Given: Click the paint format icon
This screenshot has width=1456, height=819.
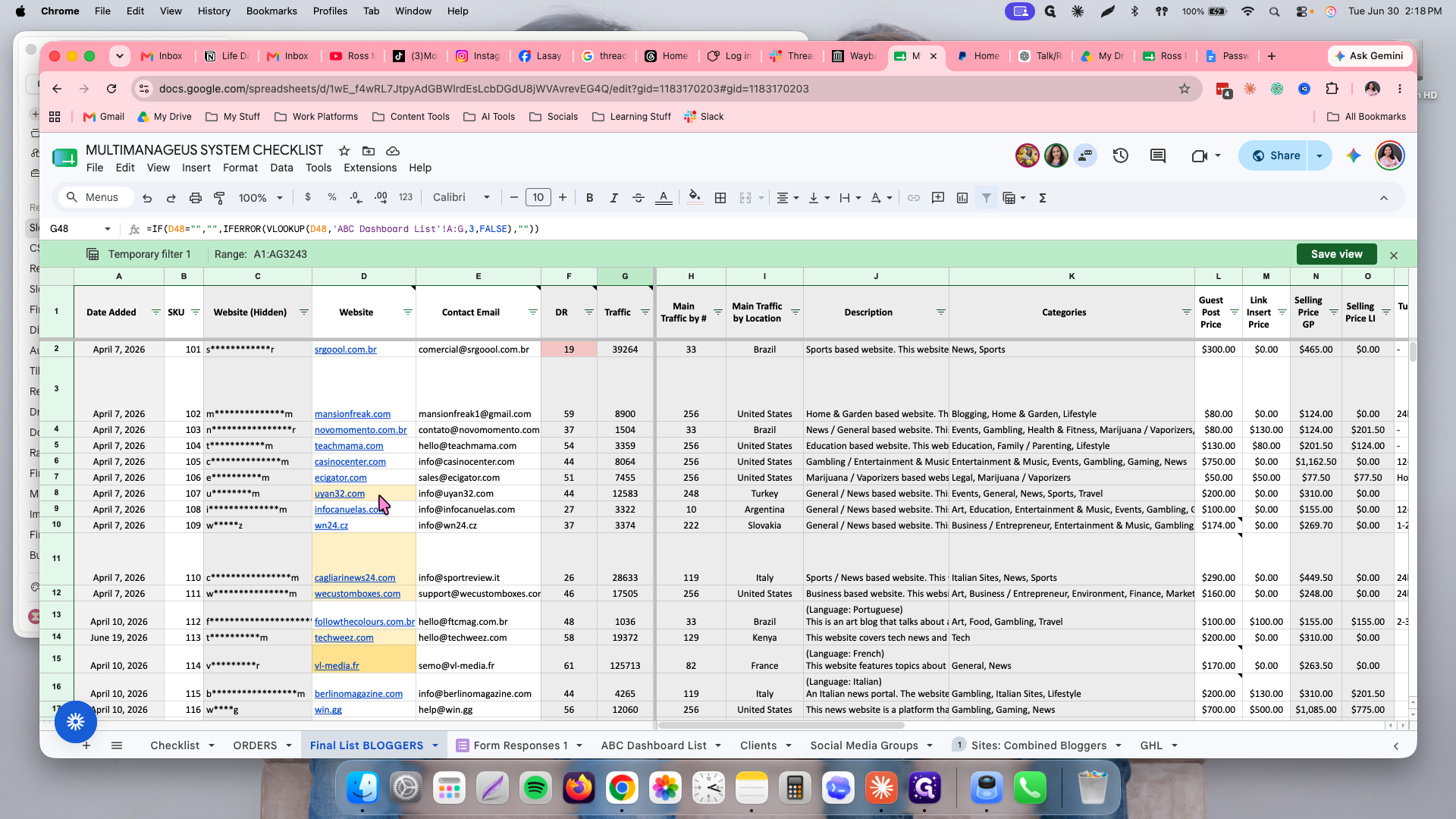Looking at the screenshot, I should pos(219,198).
